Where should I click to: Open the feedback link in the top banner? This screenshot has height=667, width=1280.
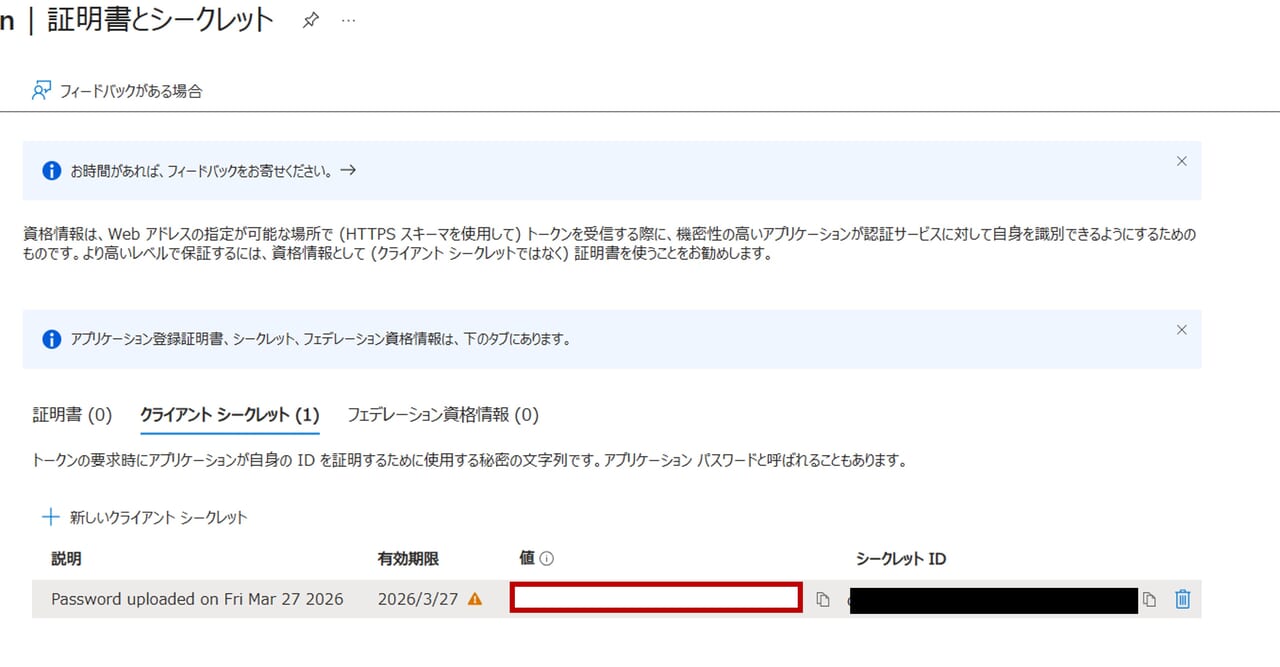tap(348, 170)
